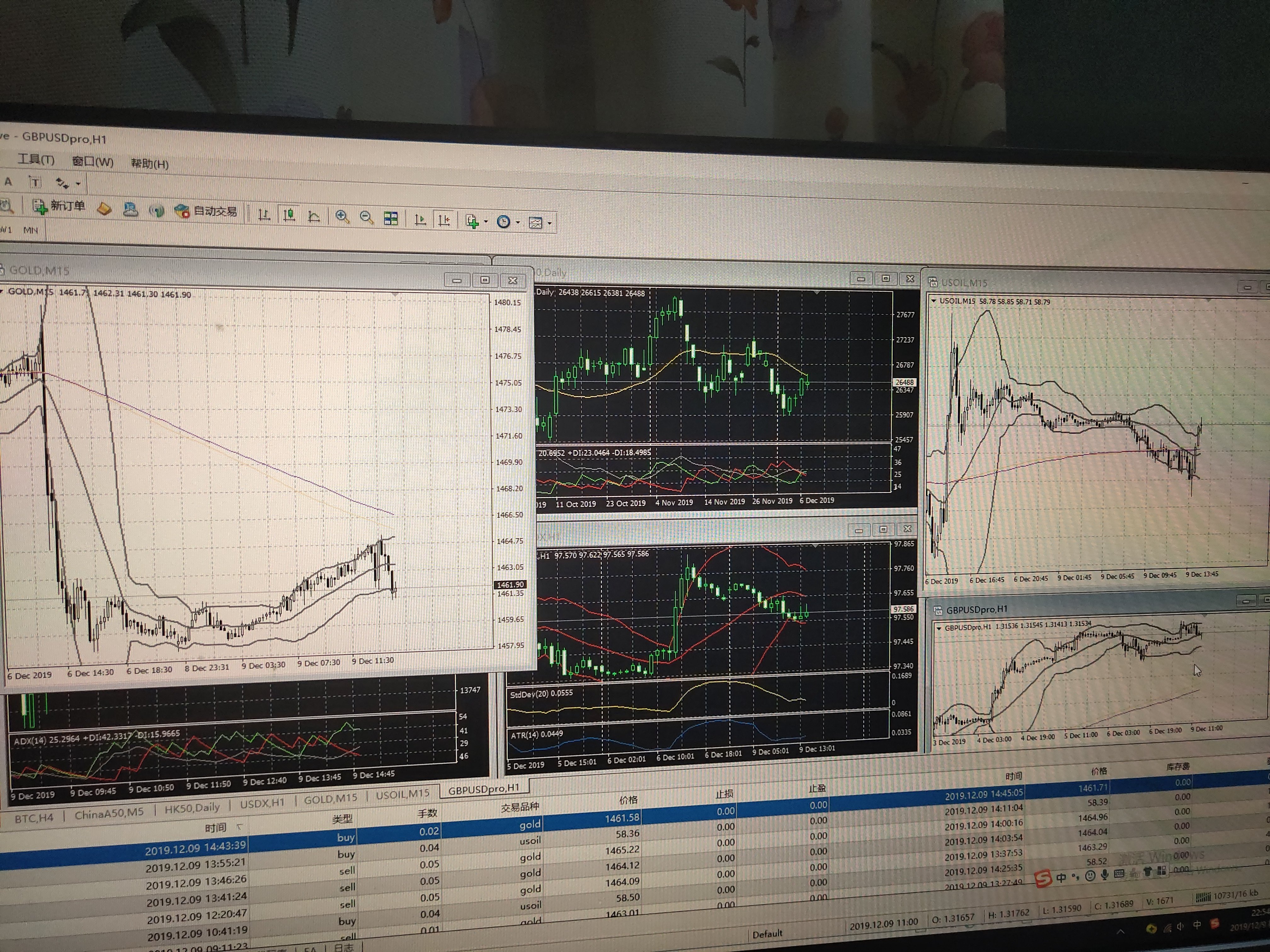Sort orders by 类型 column header

[x=342, y=819]
